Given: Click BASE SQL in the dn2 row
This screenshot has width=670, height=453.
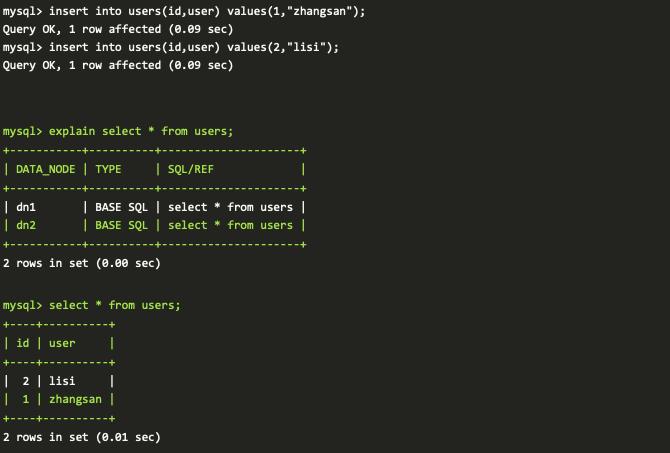Looking at the screenshot, I should tap(121, 225).
